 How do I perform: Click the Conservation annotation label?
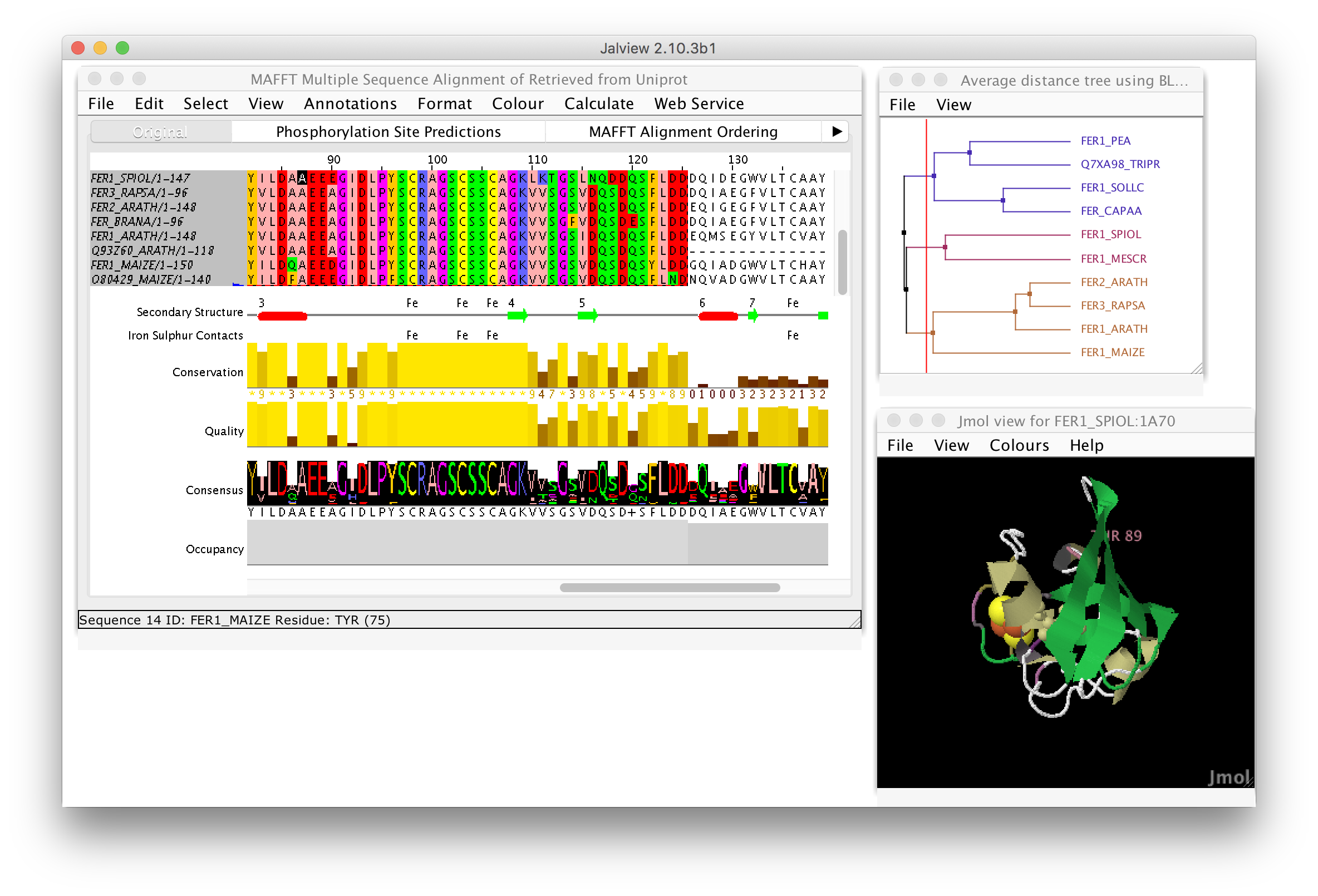[x=208, y=372]
